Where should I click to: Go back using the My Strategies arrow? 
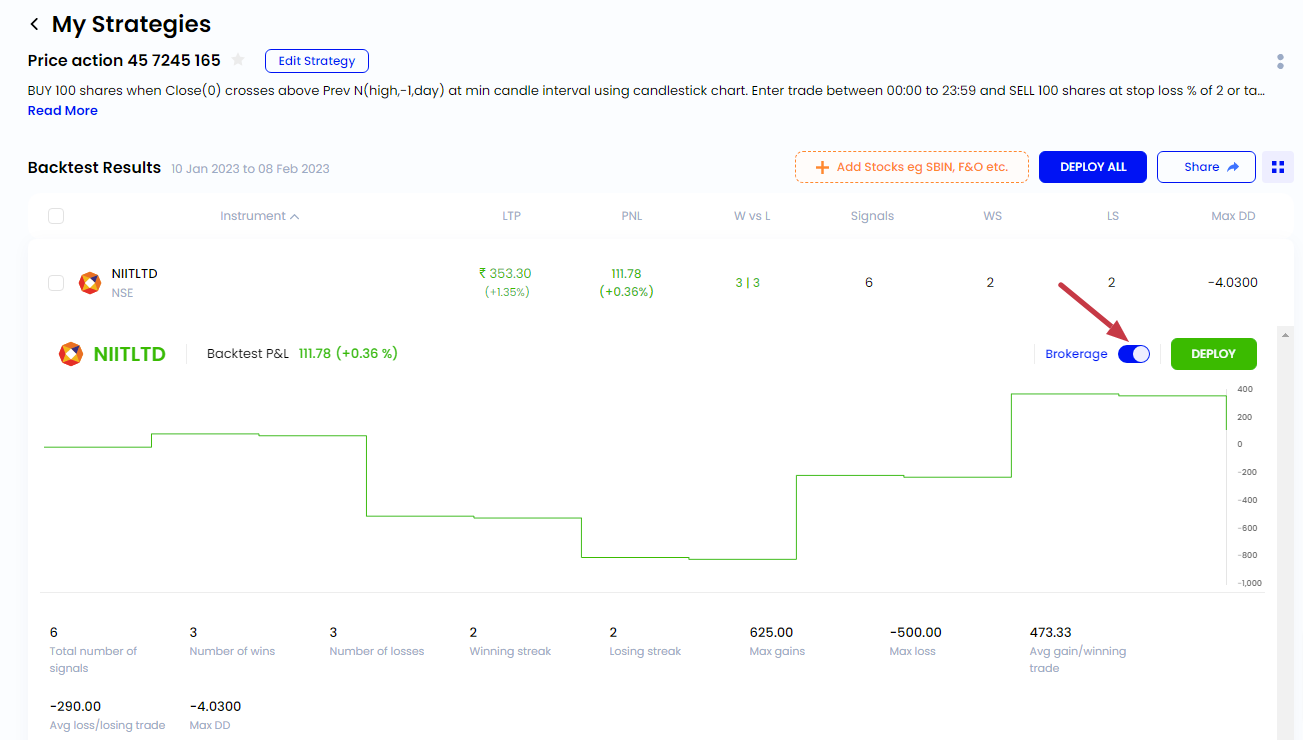coord(35,24)
